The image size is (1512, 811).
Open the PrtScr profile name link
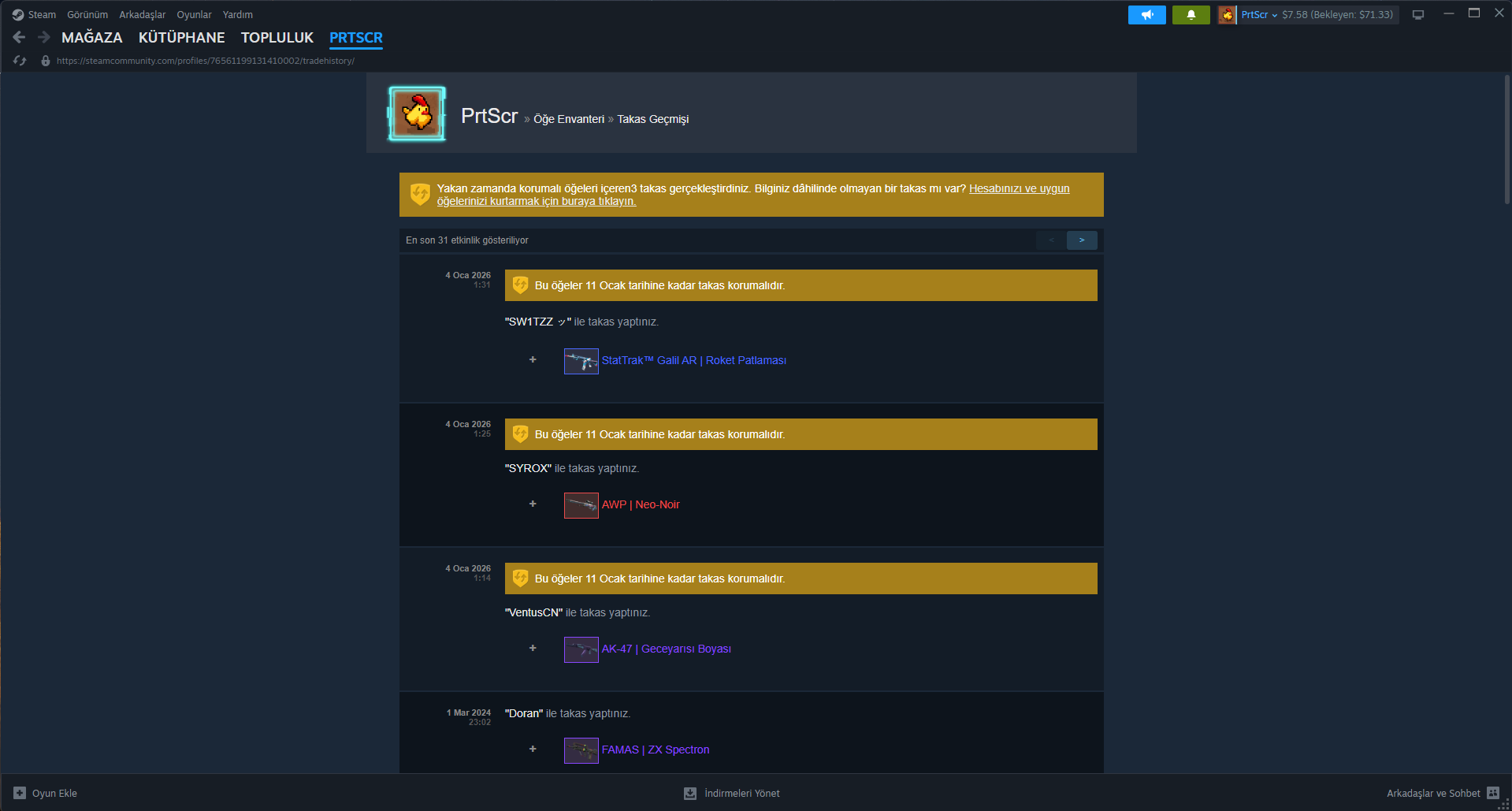(489, 116)
